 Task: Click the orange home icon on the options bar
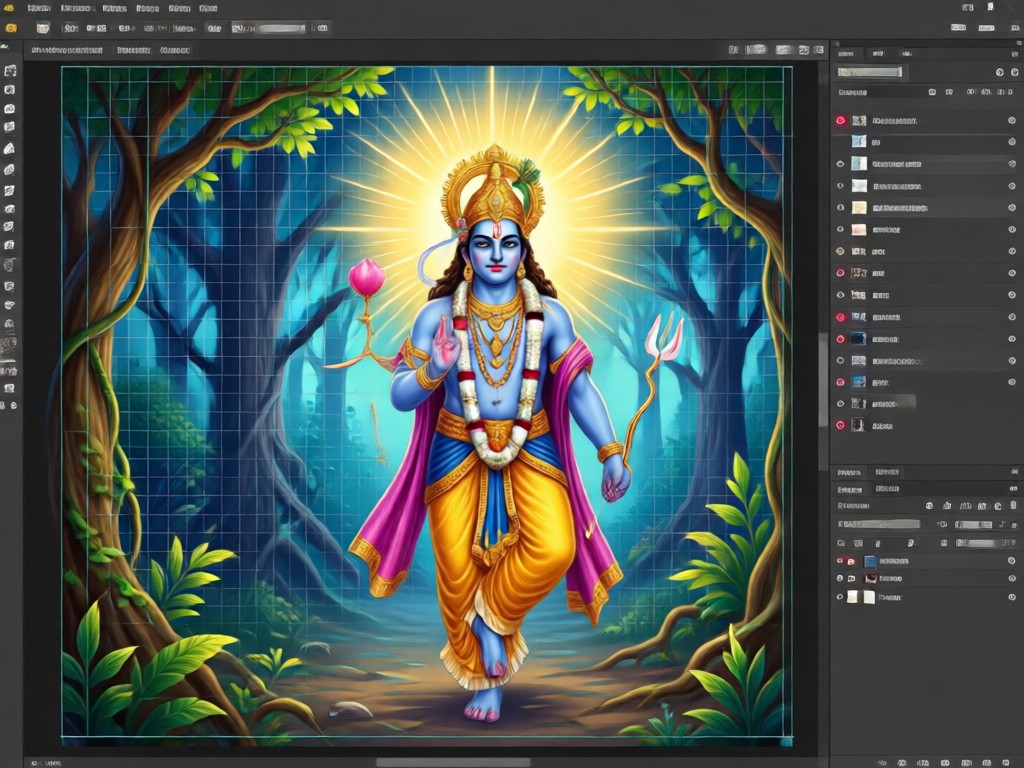(x=11, y=28)
